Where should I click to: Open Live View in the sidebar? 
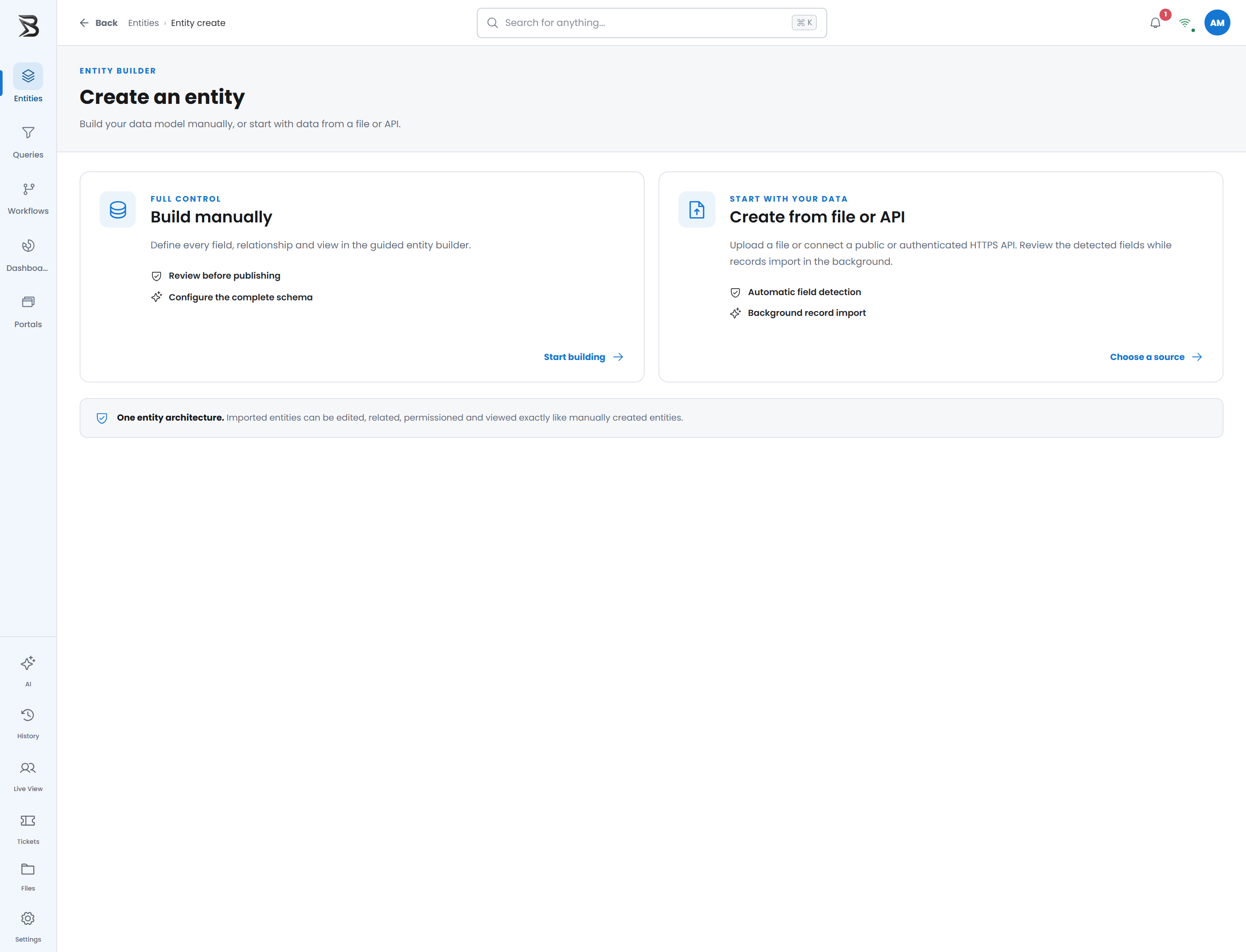point(28,776)
